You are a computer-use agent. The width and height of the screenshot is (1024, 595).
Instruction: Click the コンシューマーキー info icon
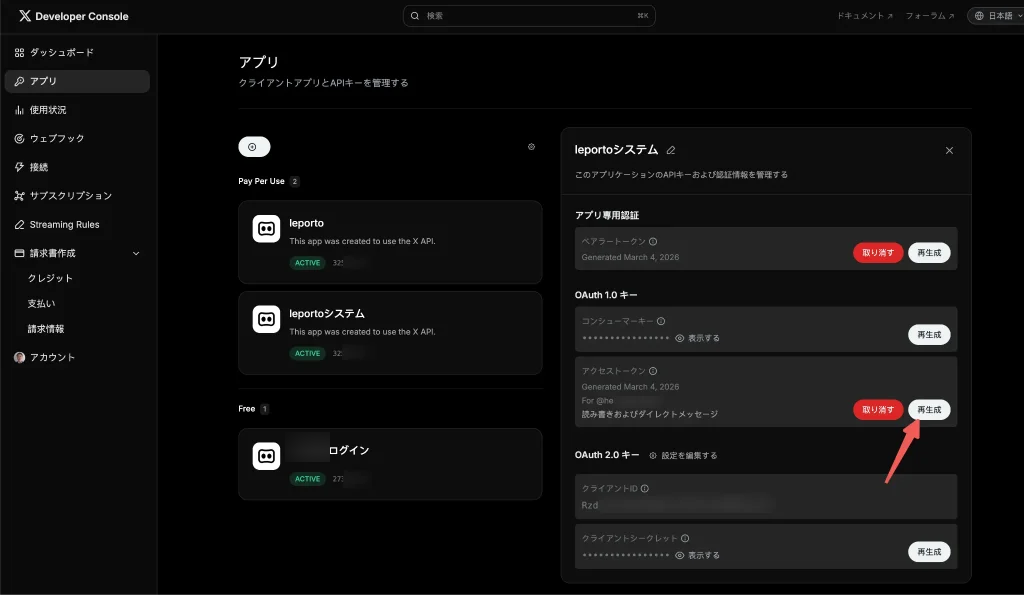click(x=661, y=321)
